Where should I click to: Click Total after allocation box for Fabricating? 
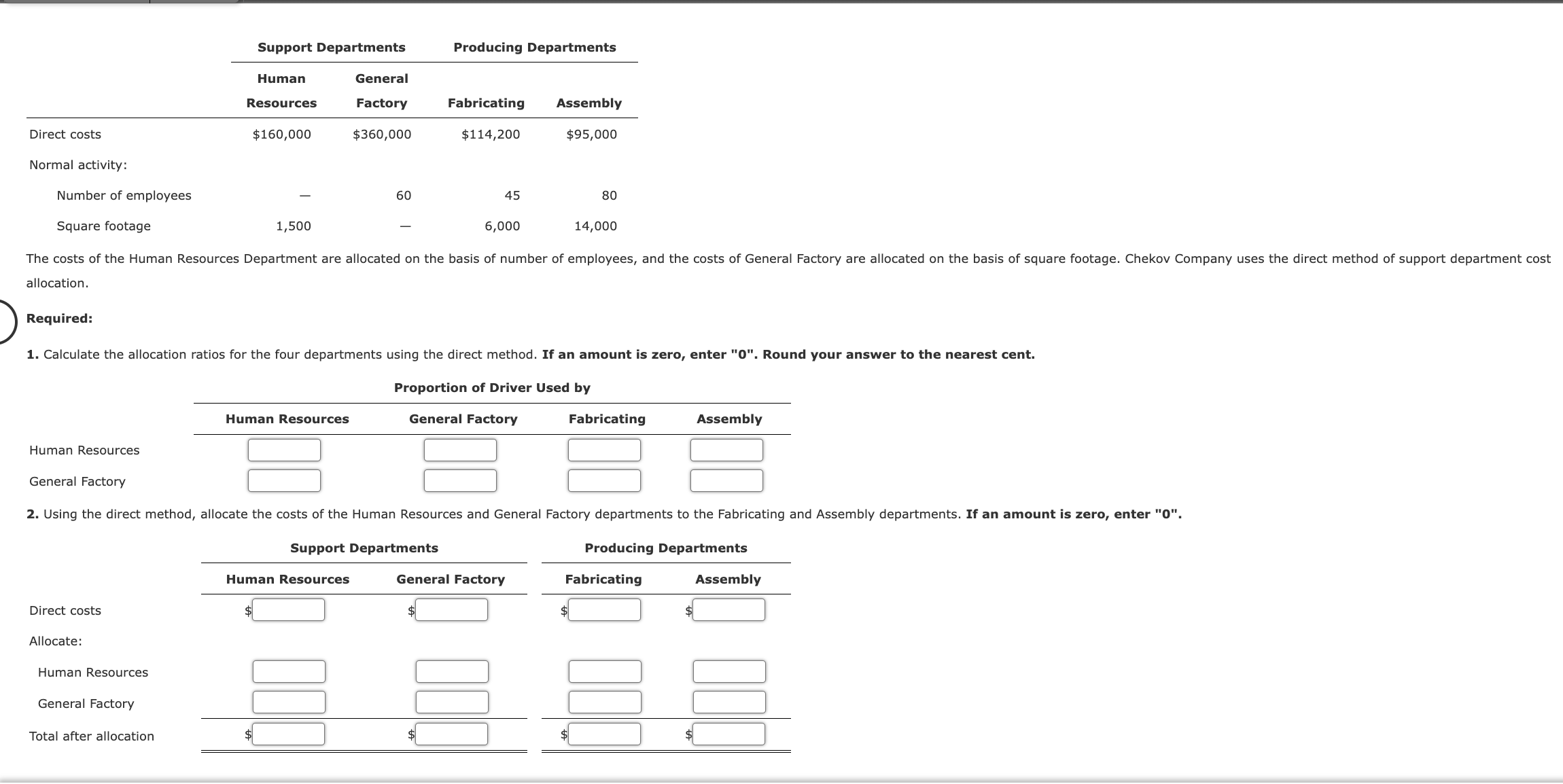click(x=603, y=734)
